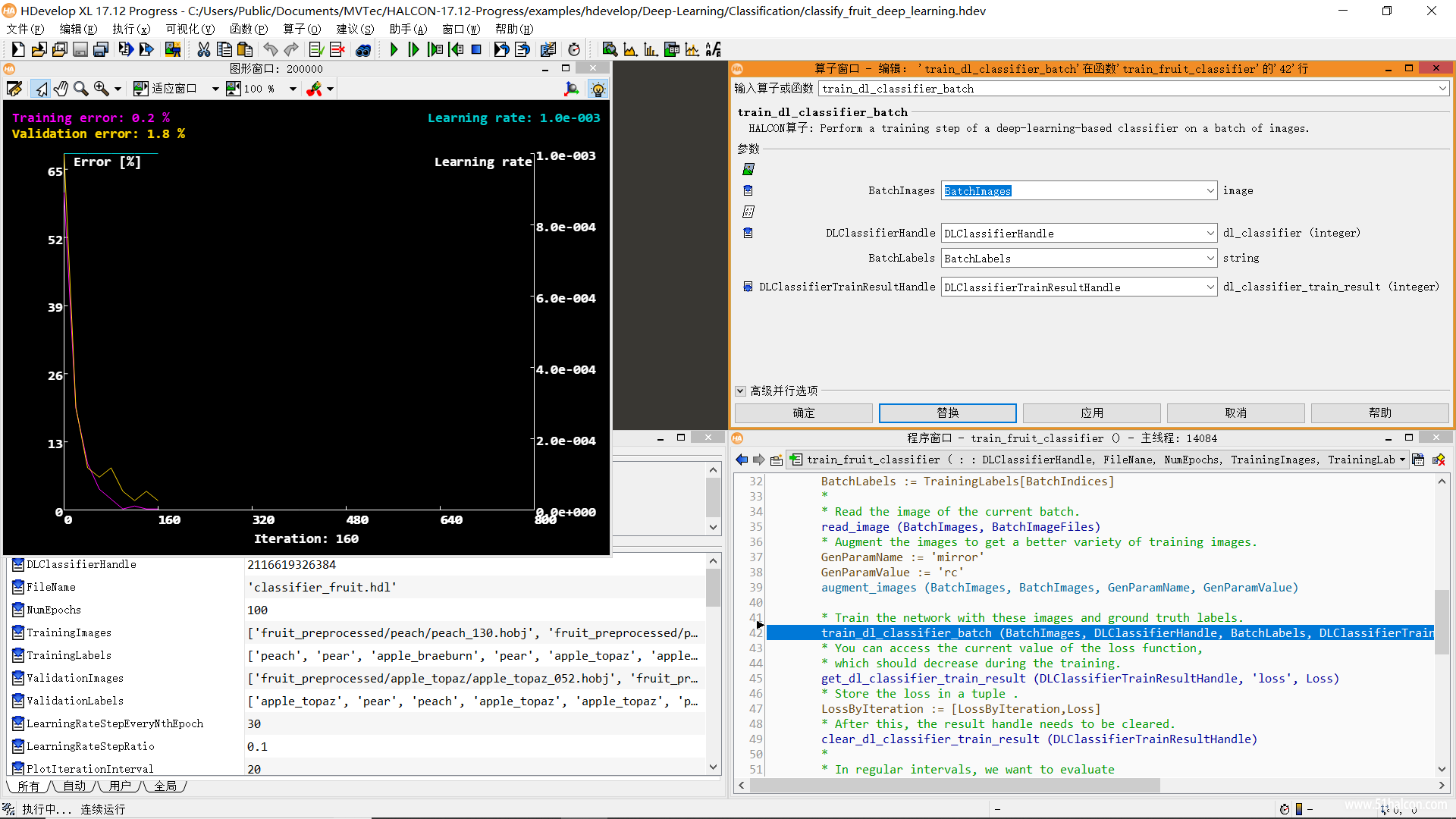Viewport: 1456px width, 819px height.
Task: Open find with binoculars icon
Action: pyautogui.click(x=363, y=49)
